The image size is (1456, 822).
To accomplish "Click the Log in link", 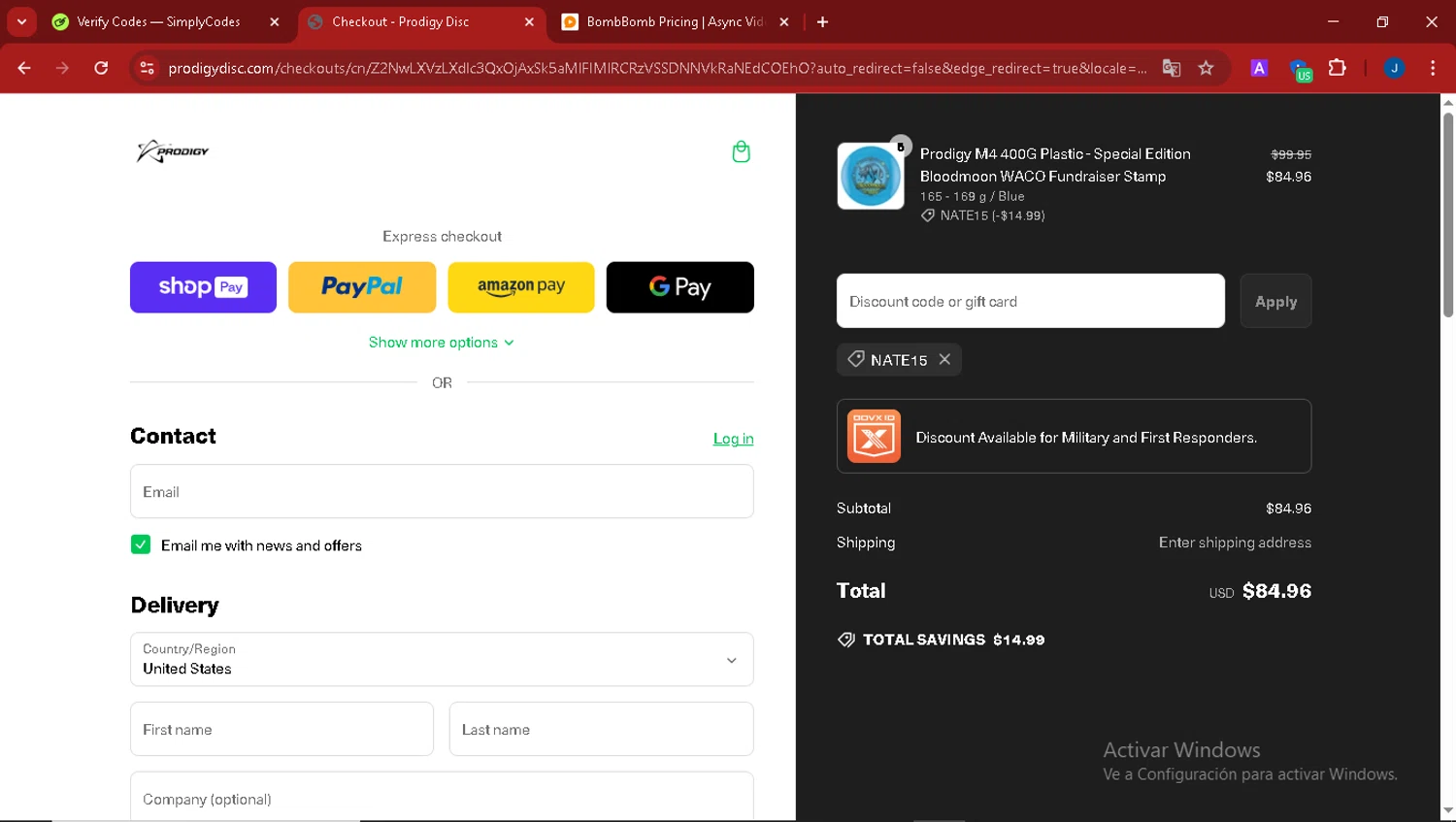I will 733,439.
